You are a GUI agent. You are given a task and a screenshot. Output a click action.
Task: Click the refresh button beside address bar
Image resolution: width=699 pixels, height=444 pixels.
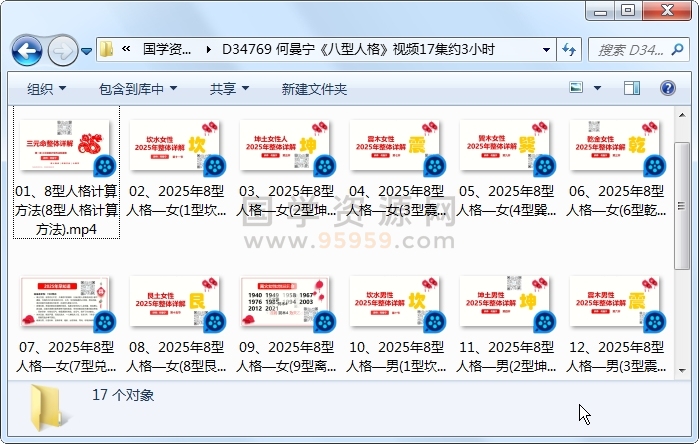(569, 49)
